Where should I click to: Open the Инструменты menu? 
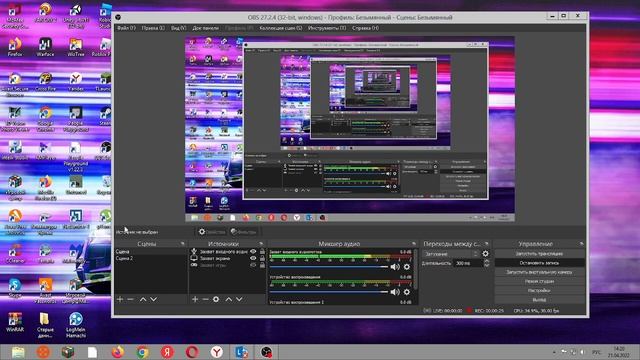tap(327, 28)
